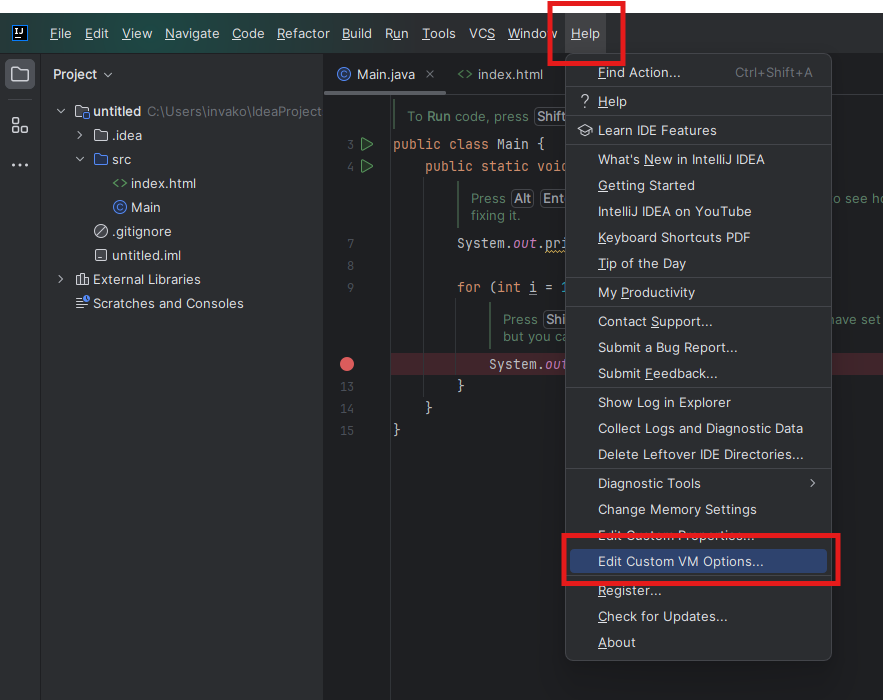Close the Main.java editor tab
This screenshot has width=883, height=700.
pyautogui.click(x=430, y=74)
